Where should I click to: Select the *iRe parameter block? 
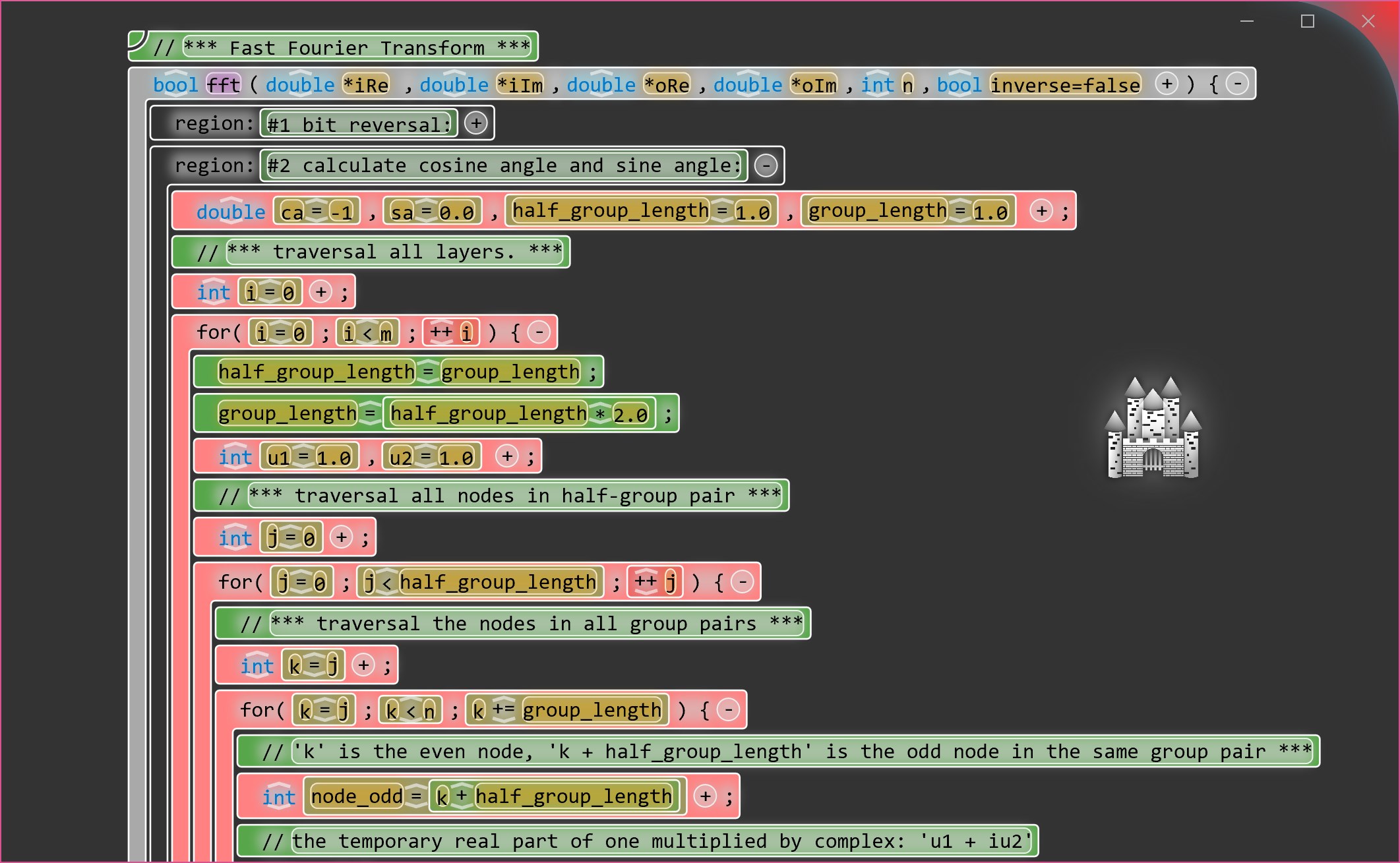pos(366,84)
